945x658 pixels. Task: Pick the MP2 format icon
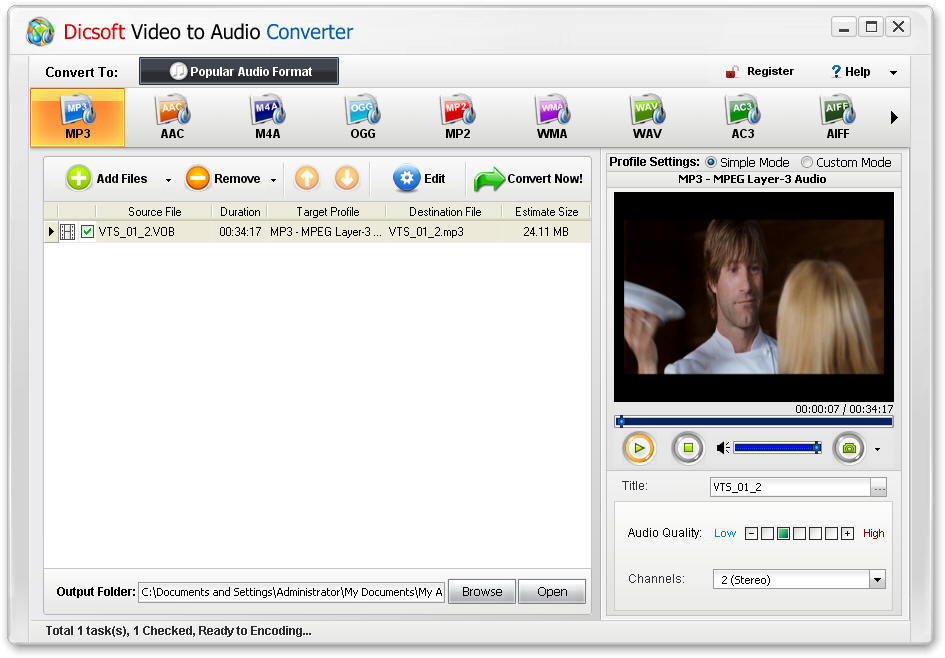pyautogui.click(x=457, y=118)
